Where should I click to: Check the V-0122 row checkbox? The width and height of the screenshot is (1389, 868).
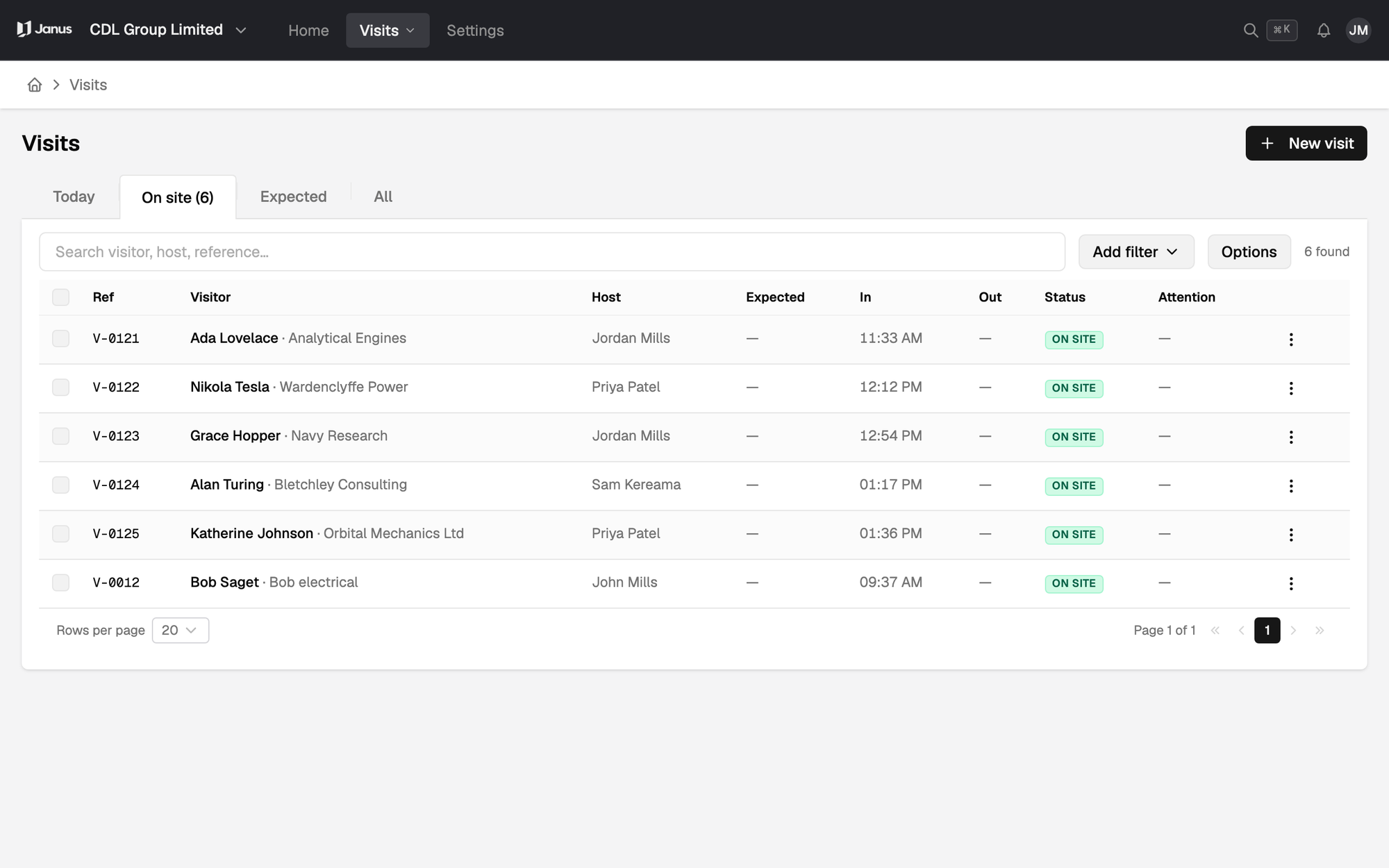point(60,387)
